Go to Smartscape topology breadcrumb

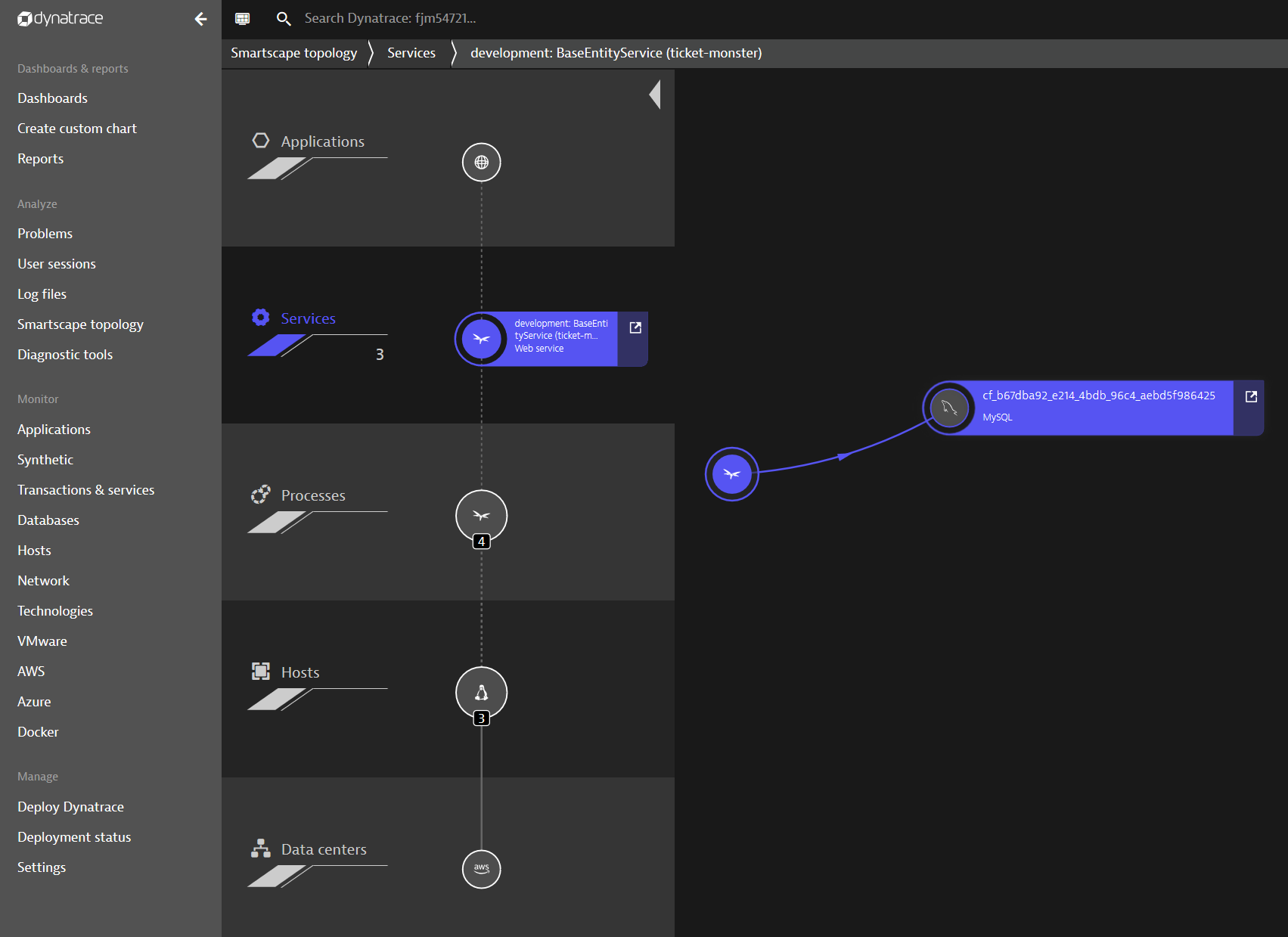coord(293,53)
